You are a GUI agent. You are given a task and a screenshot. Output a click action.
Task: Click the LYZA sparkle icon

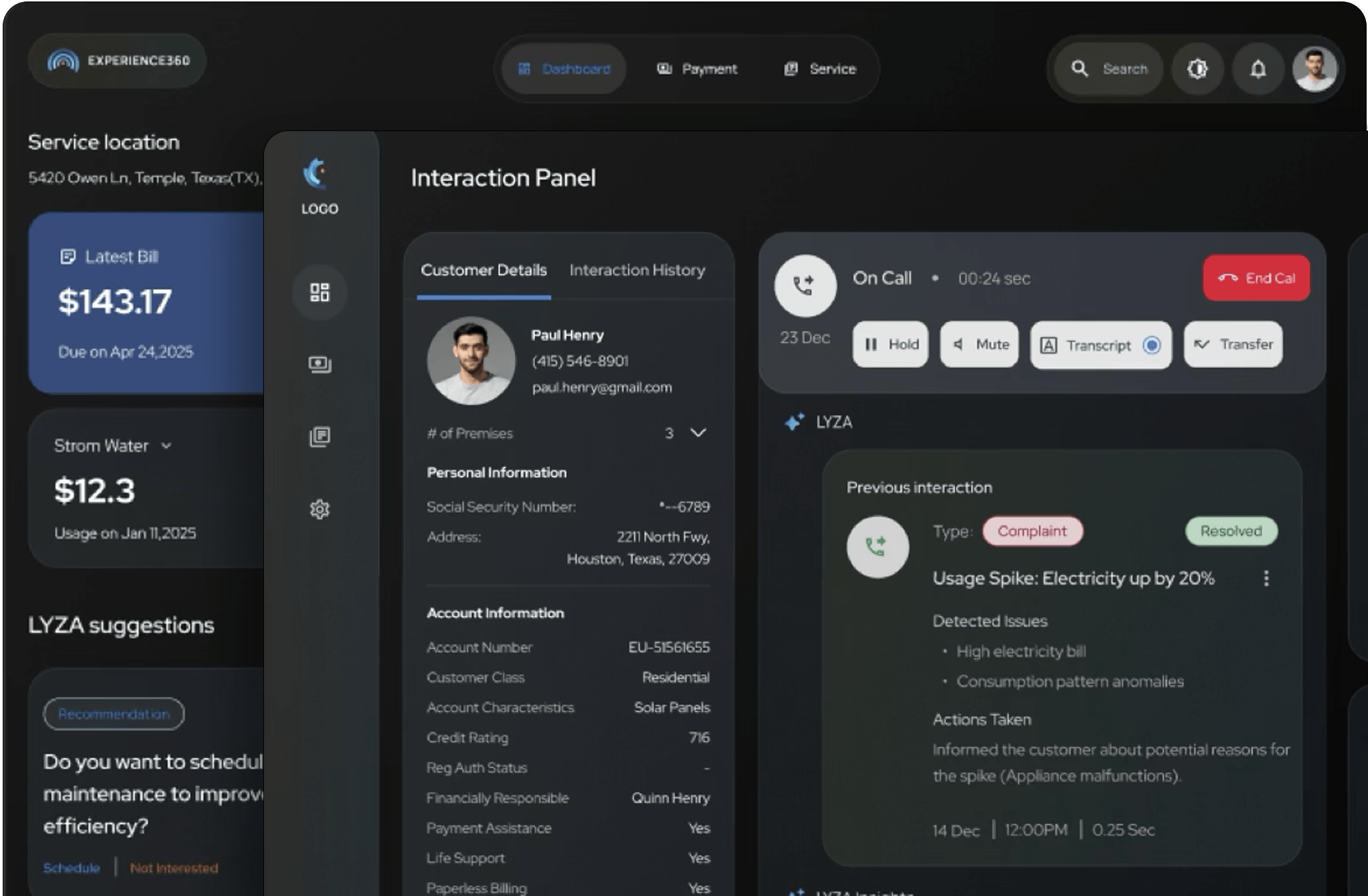click(x=794, y=421)
